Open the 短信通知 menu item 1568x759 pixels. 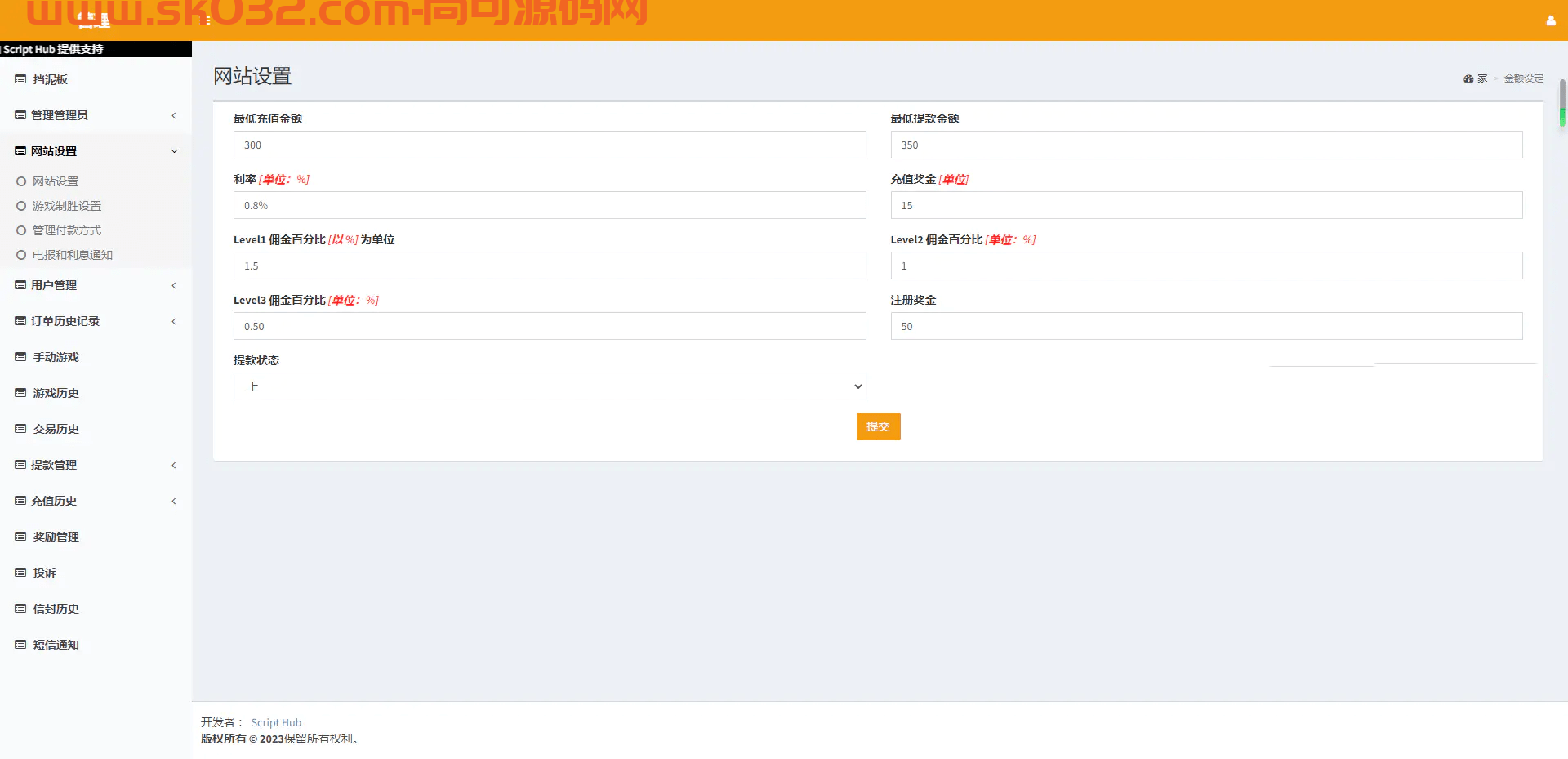click(96, 645)
